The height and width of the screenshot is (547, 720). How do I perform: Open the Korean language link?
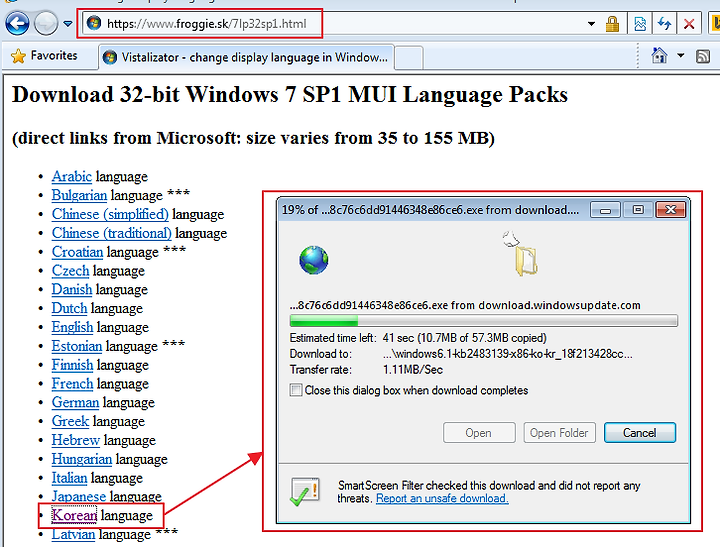(x=74, y=515)
